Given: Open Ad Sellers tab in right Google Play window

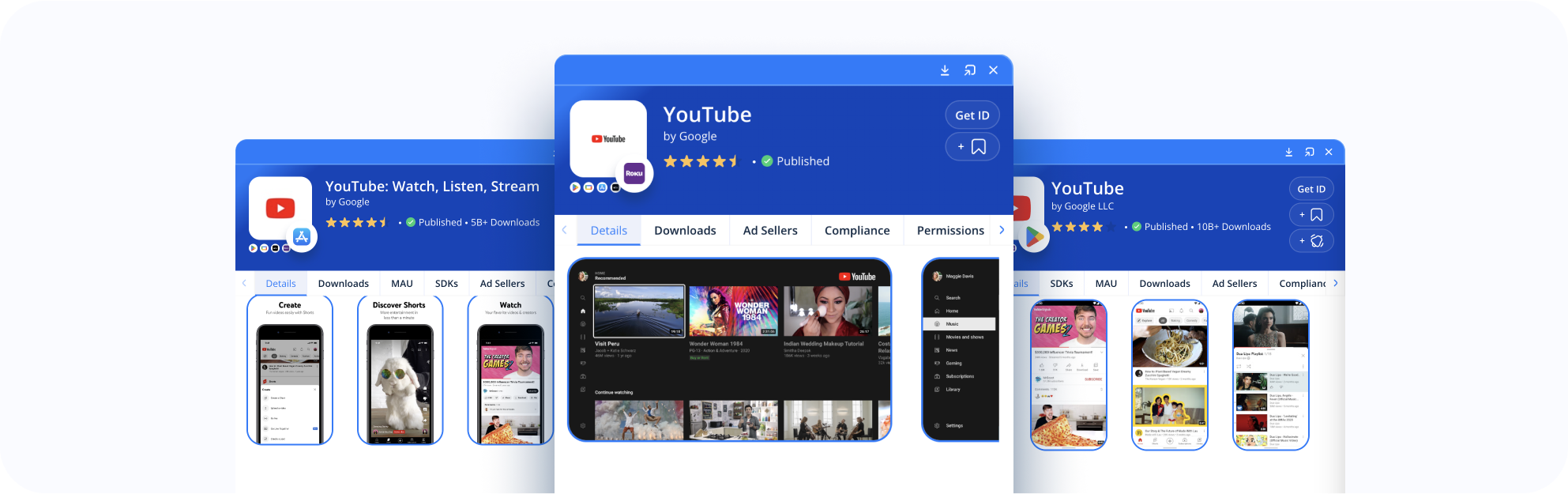Looking at the screenshot, I should (x=1235, y=284).
